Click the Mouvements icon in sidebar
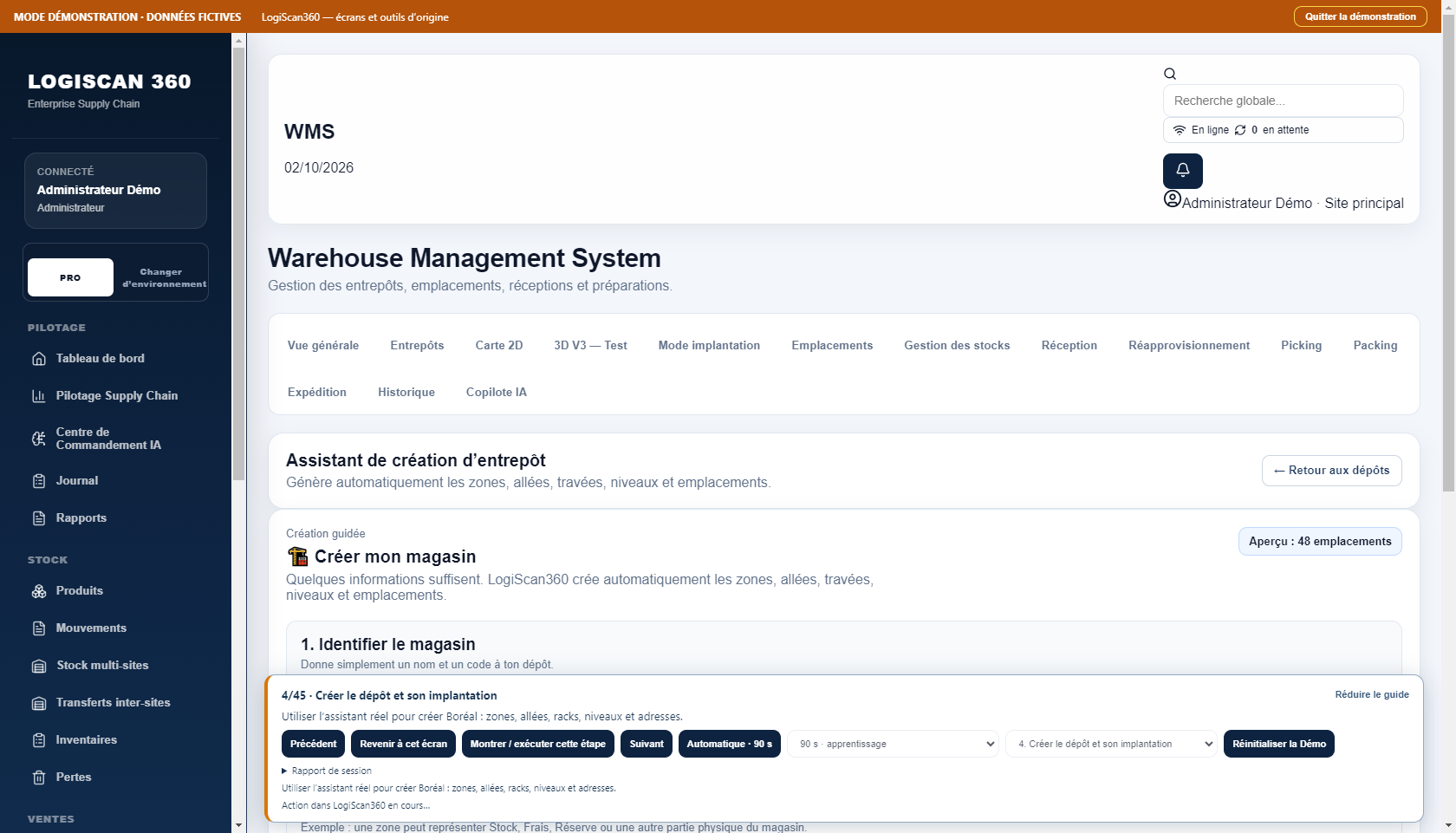This screenshot has width=1456, height=833. (x=39, y=628)
